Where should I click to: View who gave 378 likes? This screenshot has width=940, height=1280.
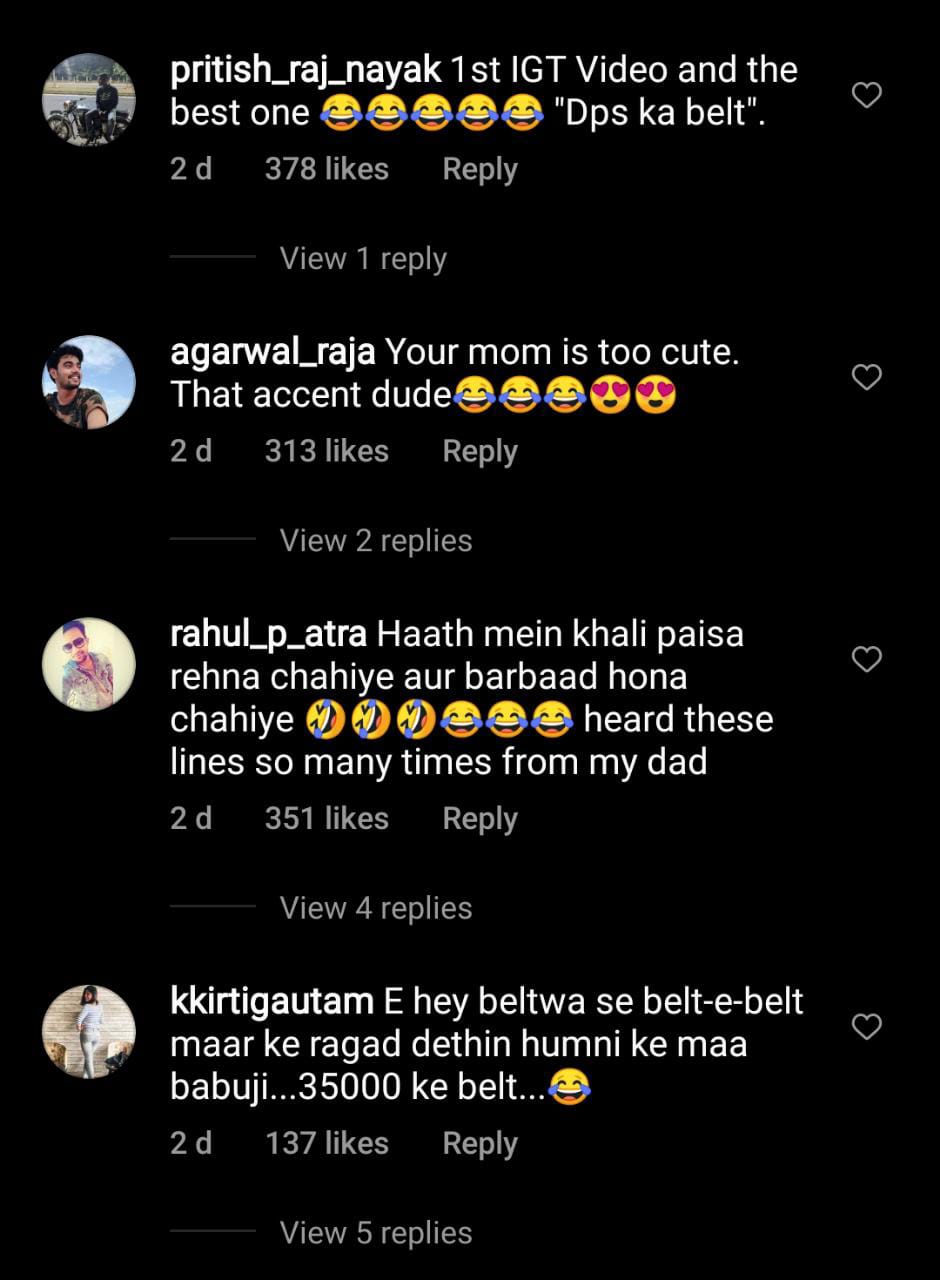326,170
